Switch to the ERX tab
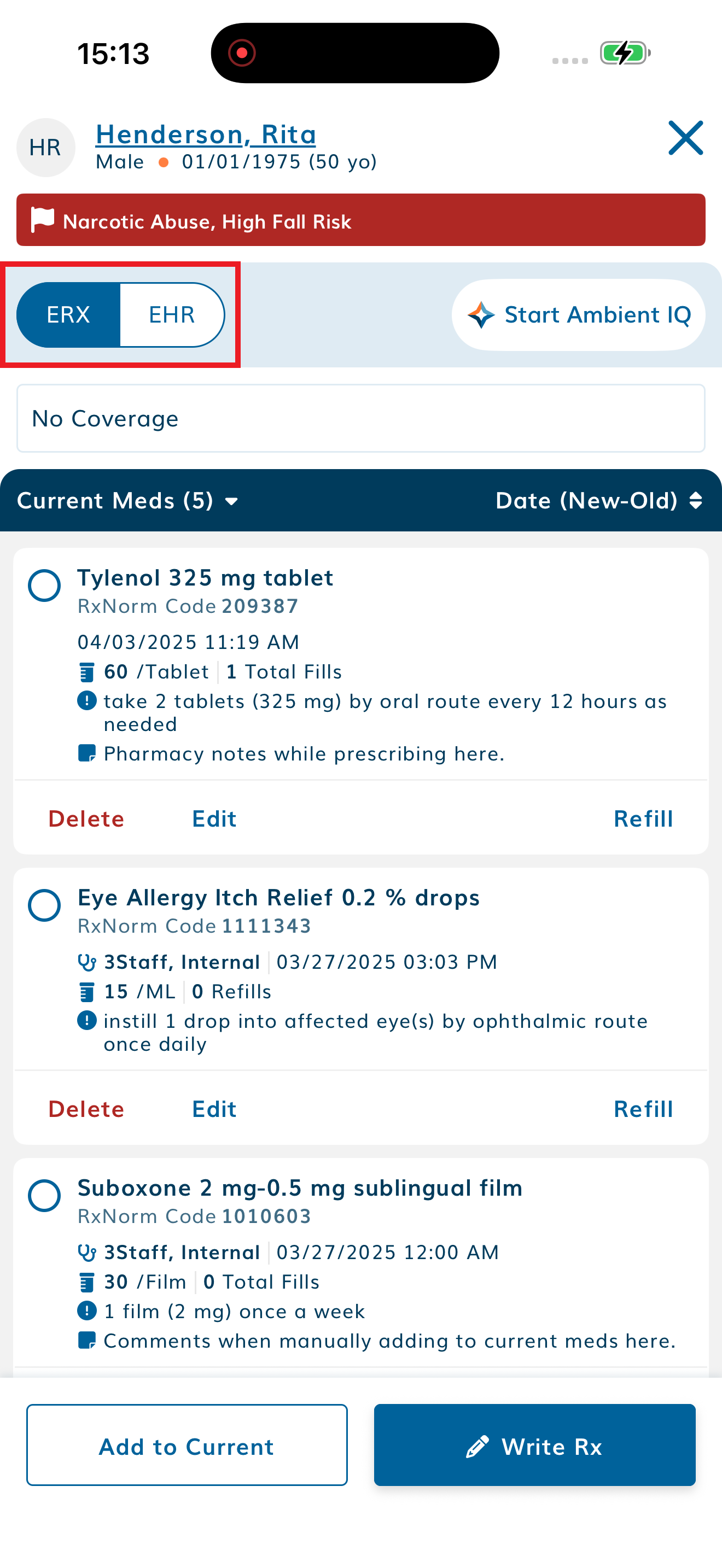 pyautogui.click(x=68, y=315)
